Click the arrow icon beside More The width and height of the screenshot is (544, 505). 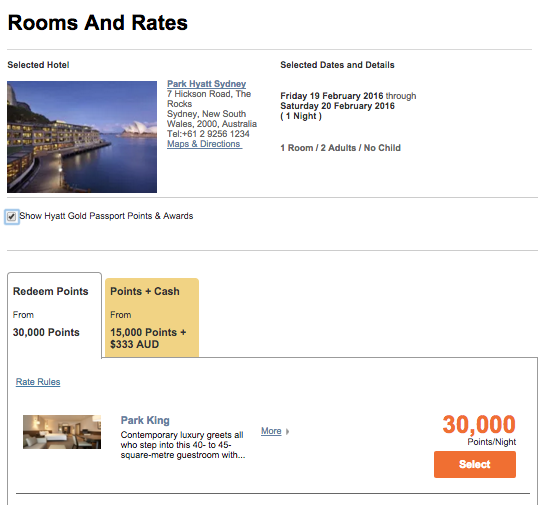[x=287, y=431]
